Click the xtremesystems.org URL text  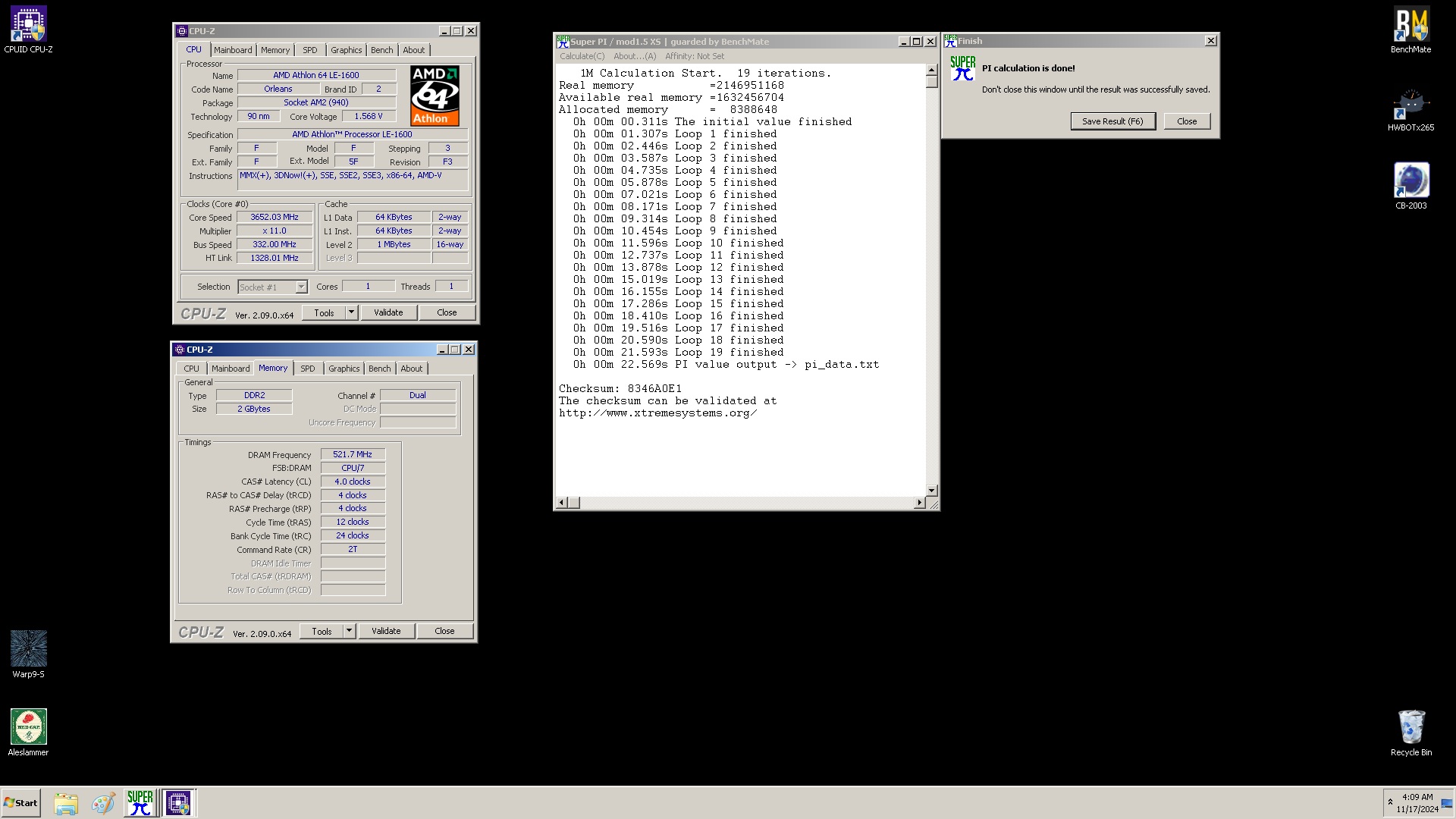point(657,413)
